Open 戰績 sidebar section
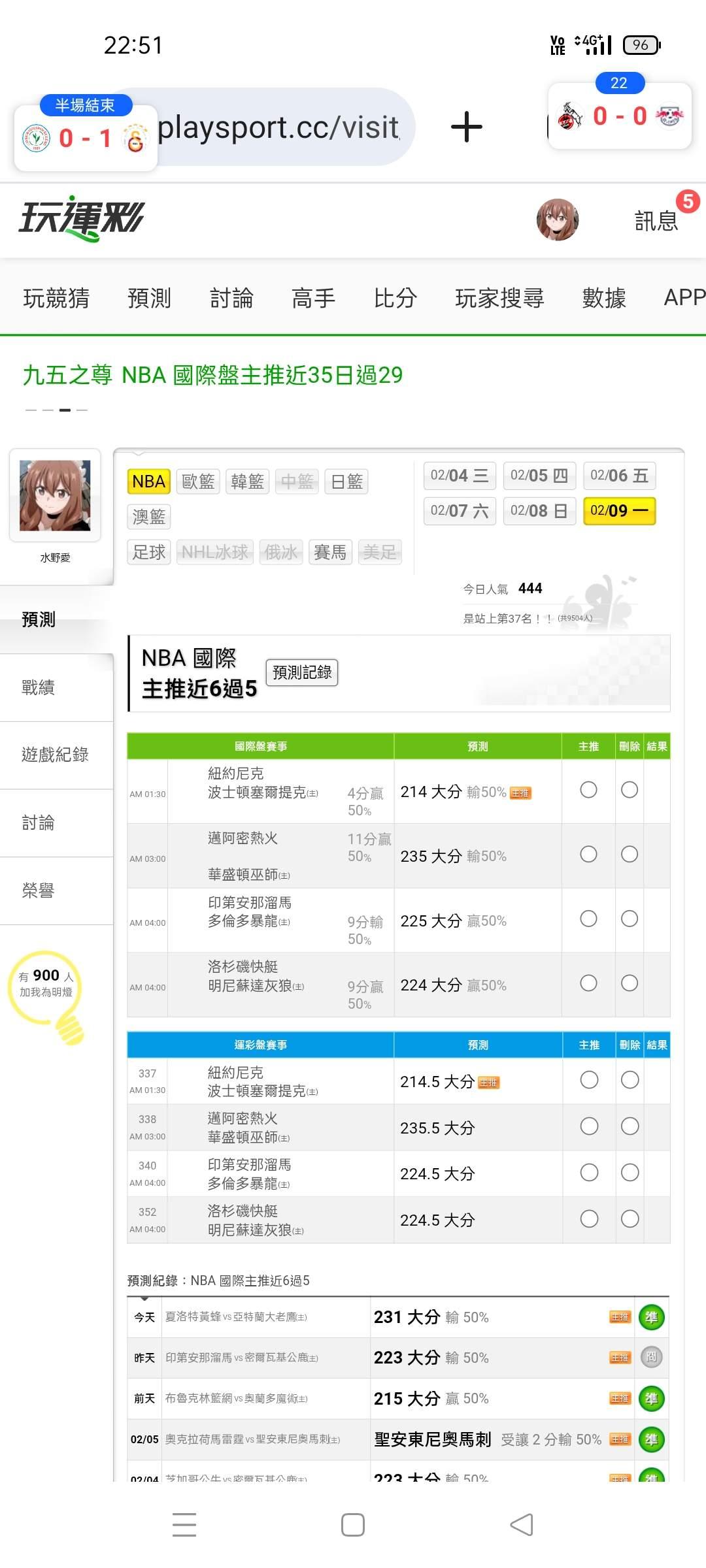Image resolution: width=706 pixels, height=1568 pixels. tap(56, 687)
